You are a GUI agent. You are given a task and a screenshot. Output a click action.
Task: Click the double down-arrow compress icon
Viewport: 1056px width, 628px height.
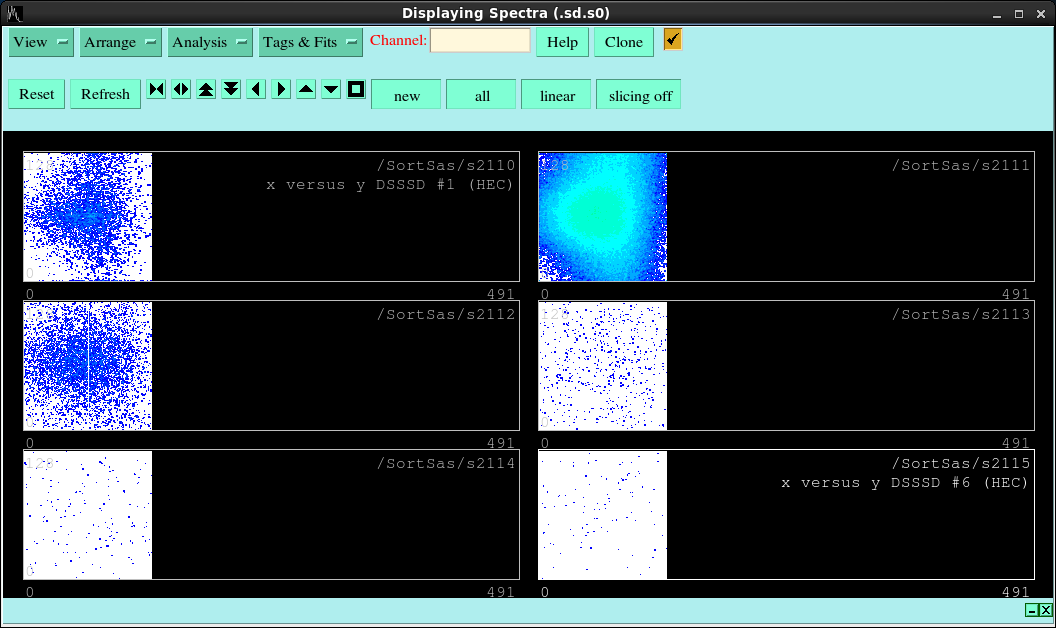tap(231, 90)
